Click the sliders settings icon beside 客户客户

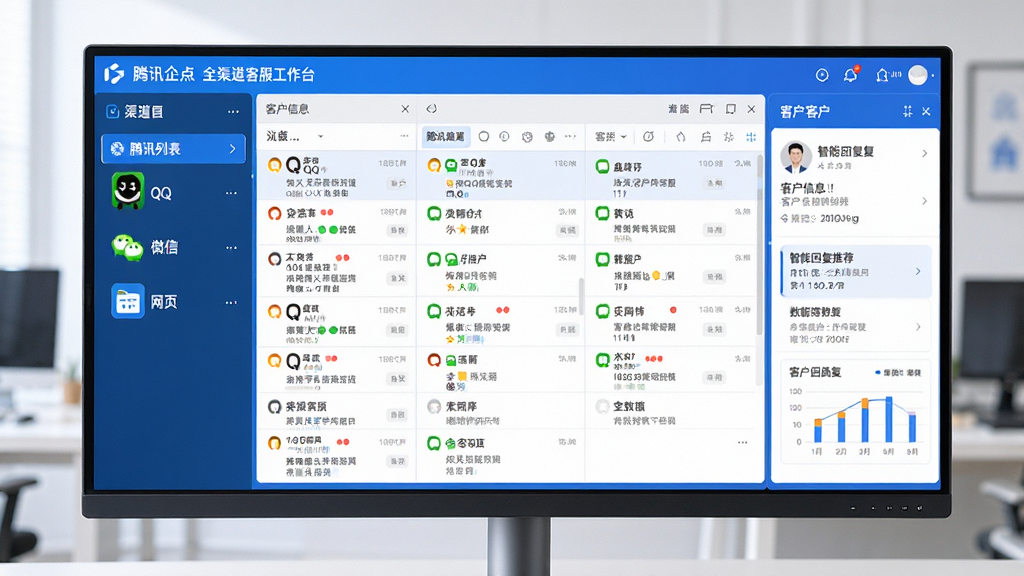tap(908, 112)
